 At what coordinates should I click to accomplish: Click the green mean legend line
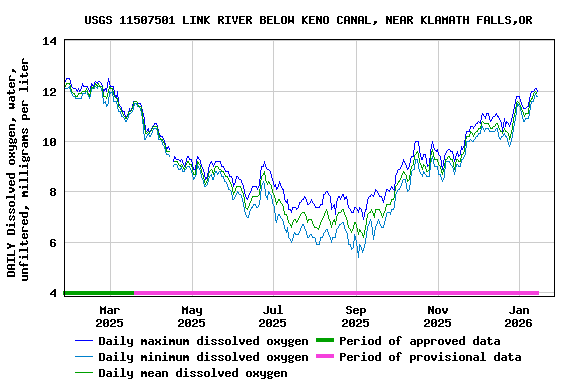(84, 373)
